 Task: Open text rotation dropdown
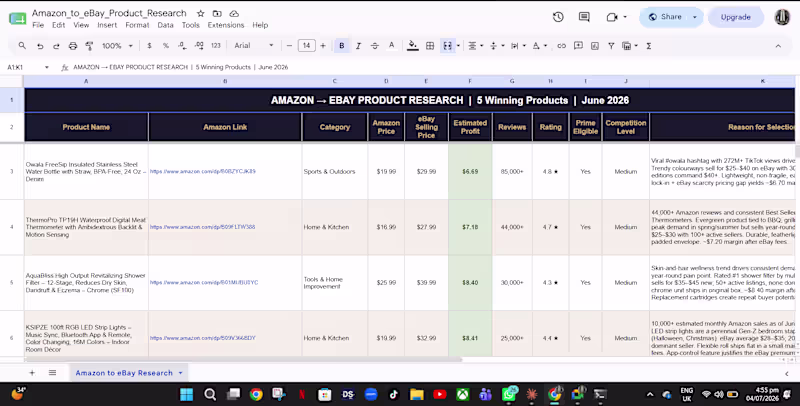539,46
